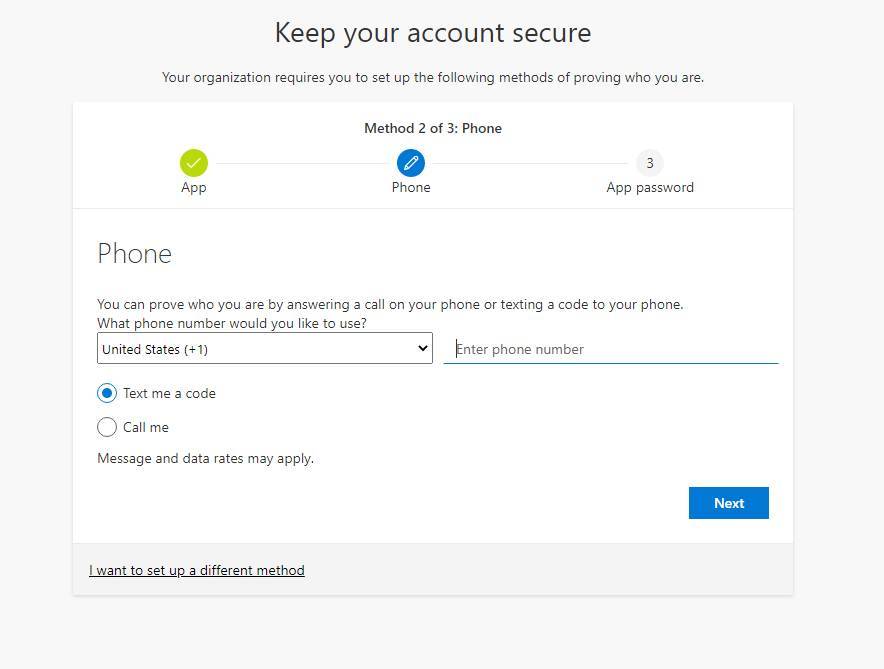884x669 pixels.
Task: Click the green checkmark App step icon
Action: [x=193, y=163]
